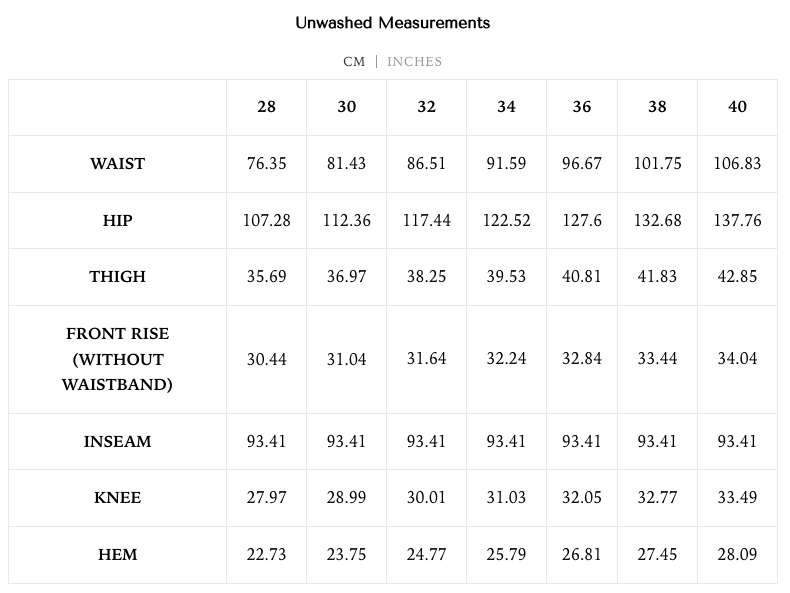Select hip value 122.52 for size 34

click(x=506, y=220)
